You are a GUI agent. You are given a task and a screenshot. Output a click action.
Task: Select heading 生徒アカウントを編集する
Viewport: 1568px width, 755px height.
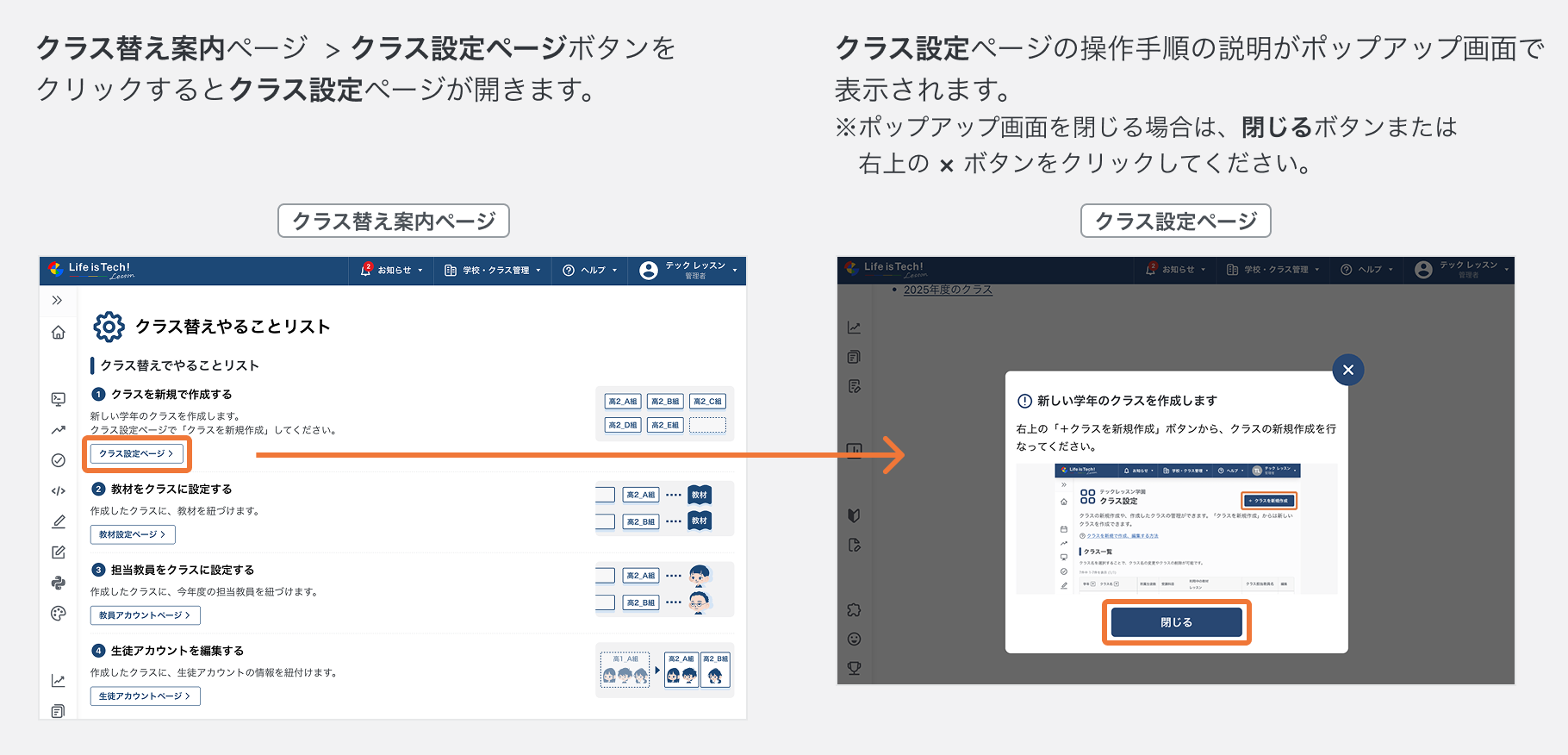(x=177, y=651)
